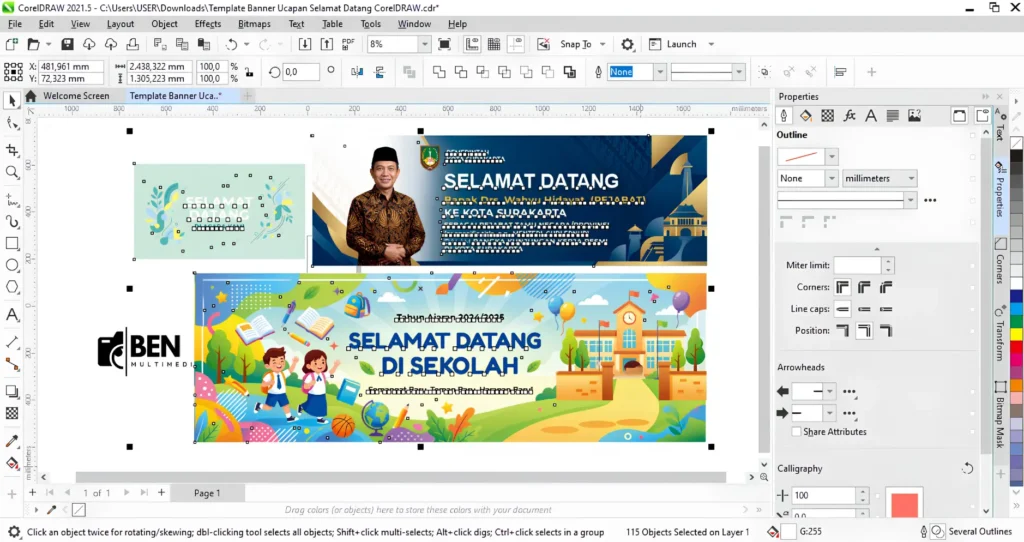Click the Export icon

[x=327, y=44]
